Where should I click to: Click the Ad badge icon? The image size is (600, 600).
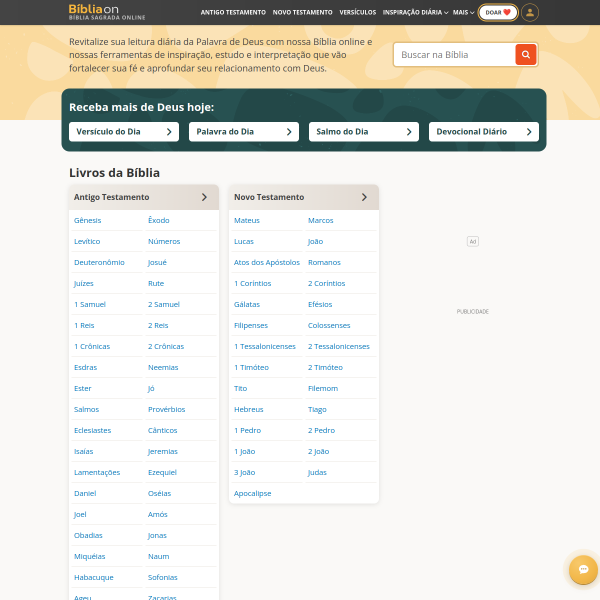pos(473,241)
